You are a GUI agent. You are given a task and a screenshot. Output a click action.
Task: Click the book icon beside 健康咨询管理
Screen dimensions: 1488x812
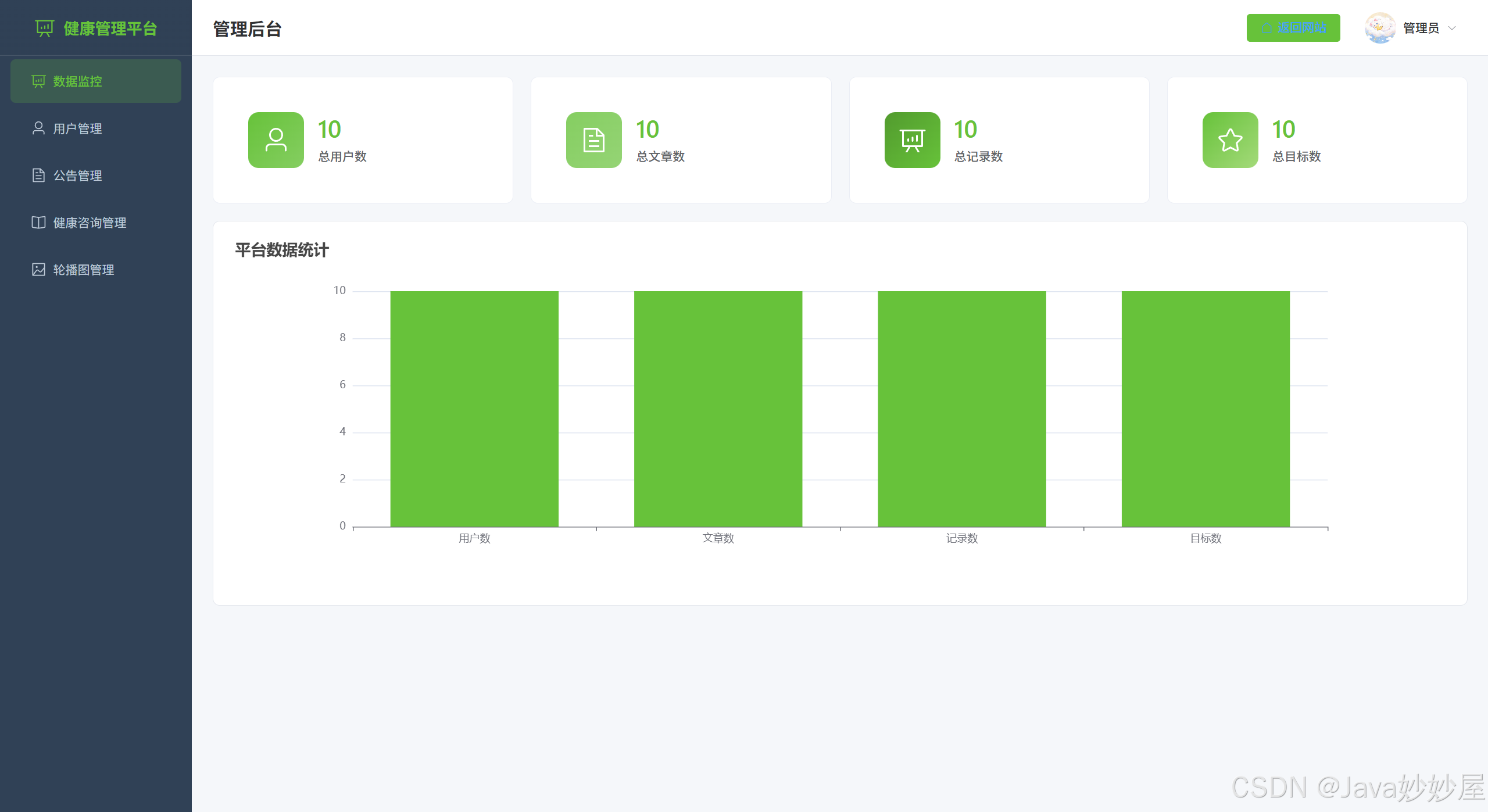(x=38, y=222)
